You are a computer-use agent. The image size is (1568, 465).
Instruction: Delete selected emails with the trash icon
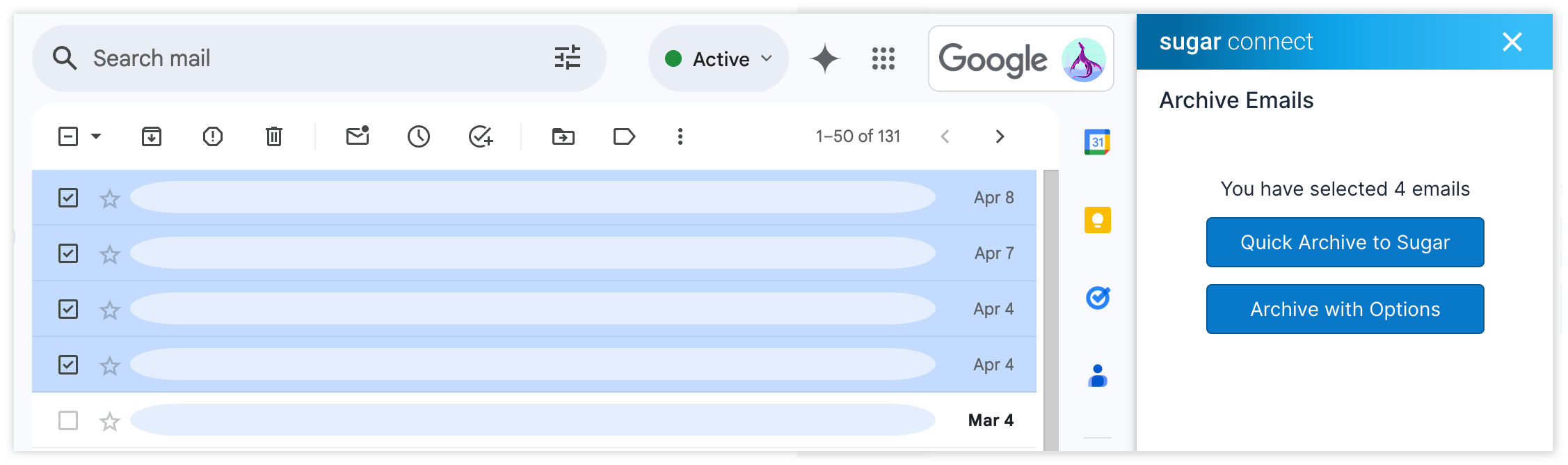(x=274, y=136)
